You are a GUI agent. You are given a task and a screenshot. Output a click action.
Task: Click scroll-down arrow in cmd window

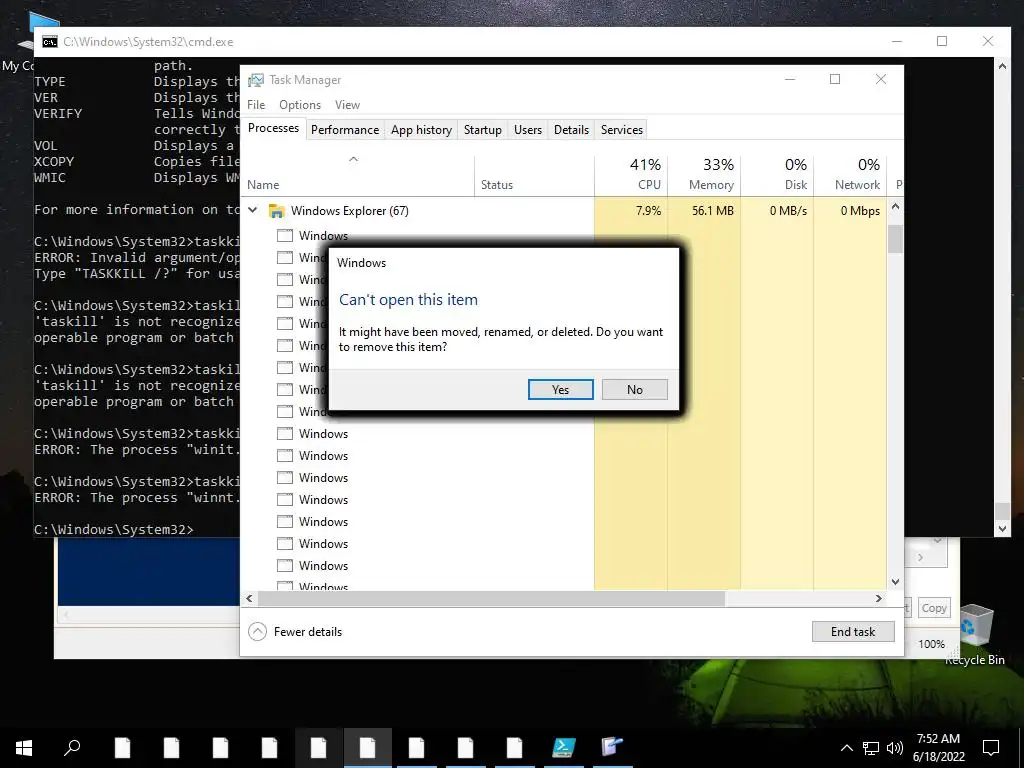[1002, 529]
